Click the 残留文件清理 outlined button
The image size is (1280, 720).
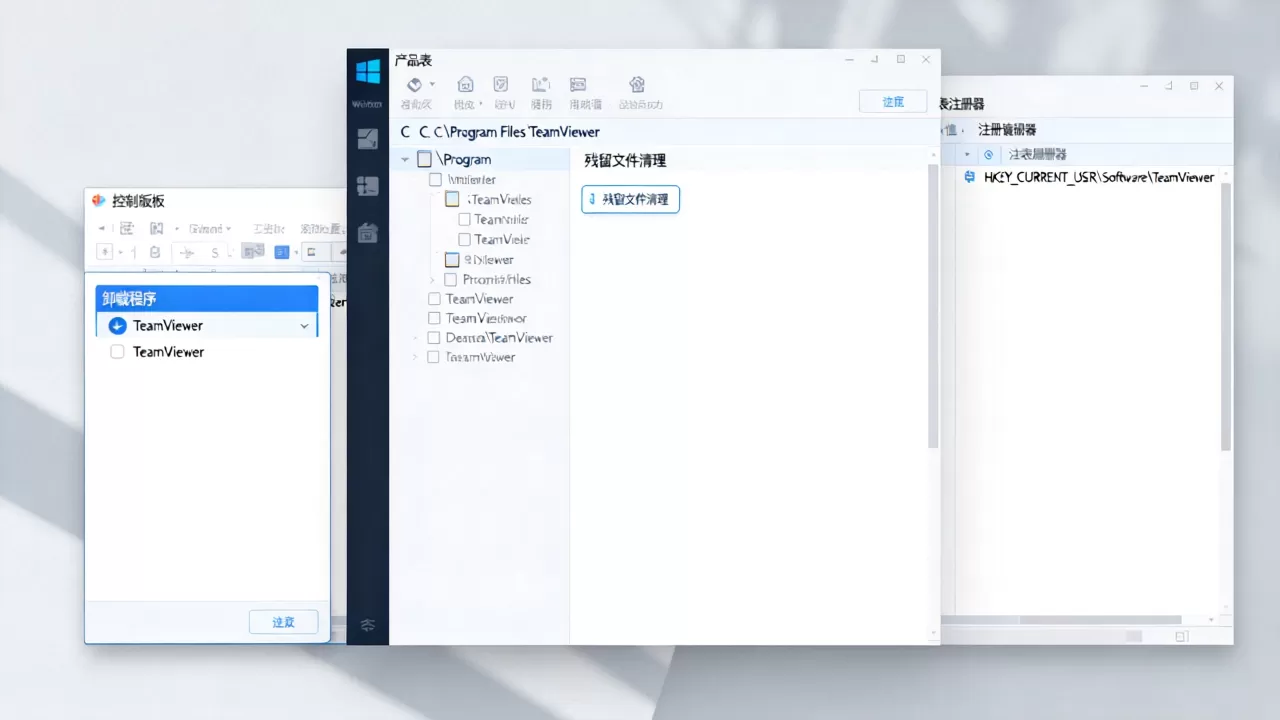coord(630,200)
